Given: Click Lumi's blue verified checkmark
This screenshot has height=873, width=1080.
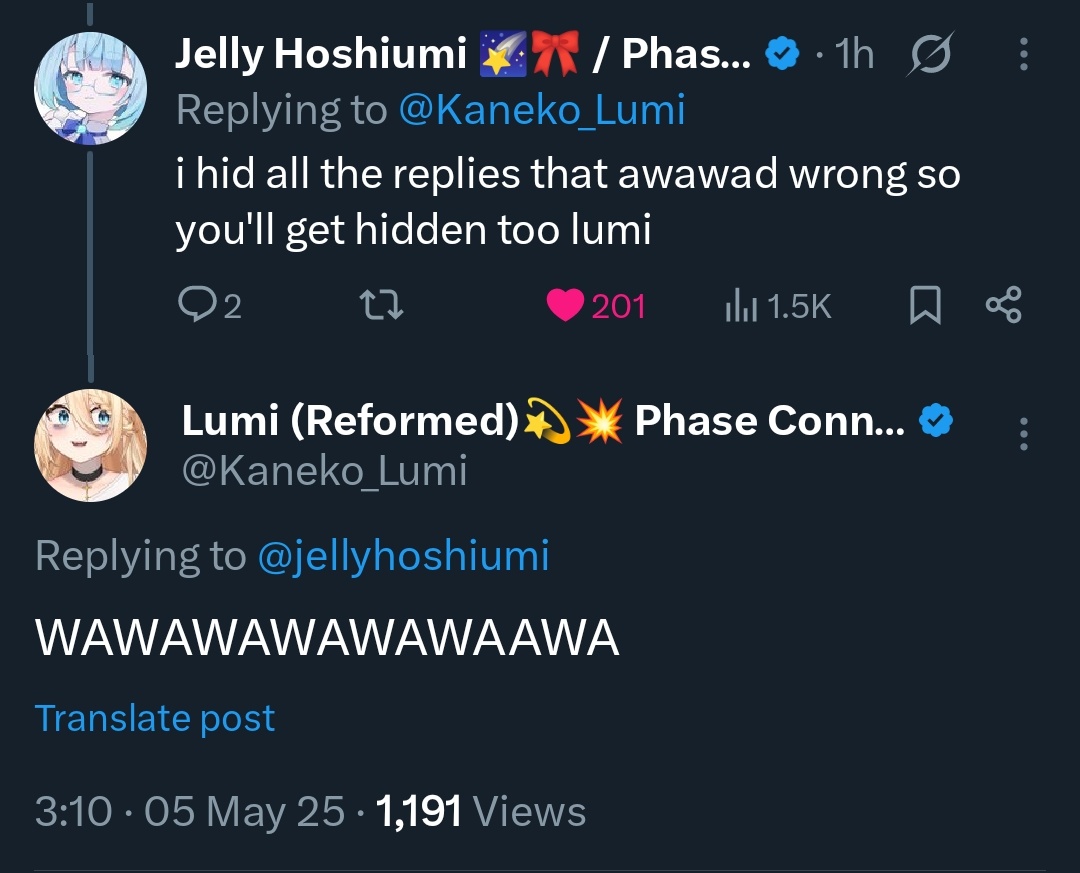Looking at the screenshot, I should point(934,423).
